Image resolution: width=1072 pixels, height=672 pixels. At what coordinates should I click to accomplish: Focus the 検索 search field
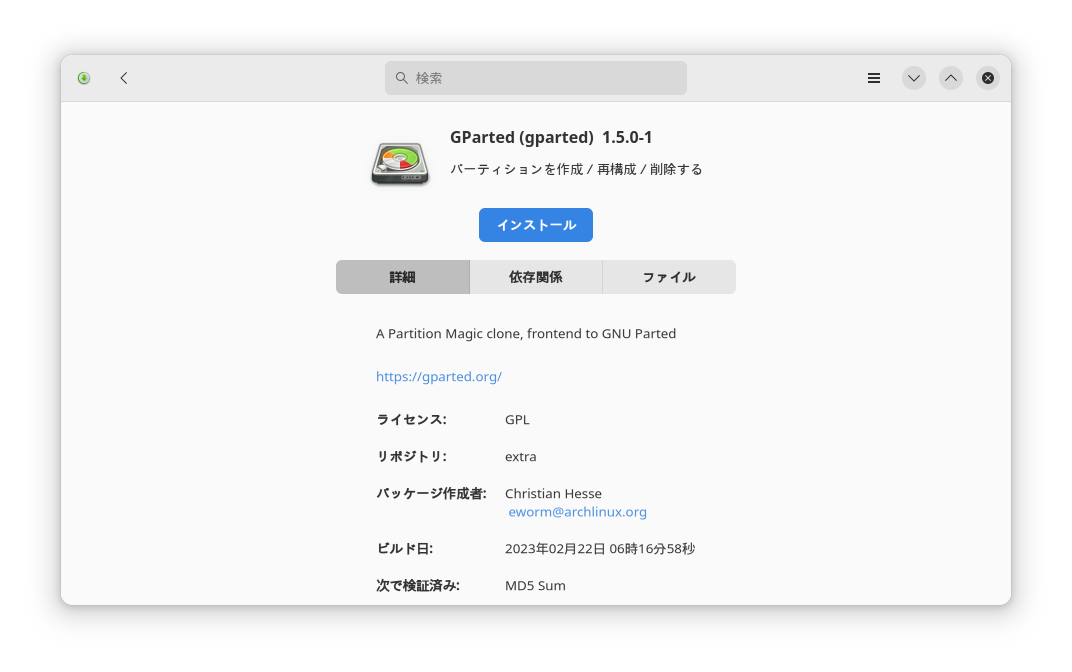(535, 78)
